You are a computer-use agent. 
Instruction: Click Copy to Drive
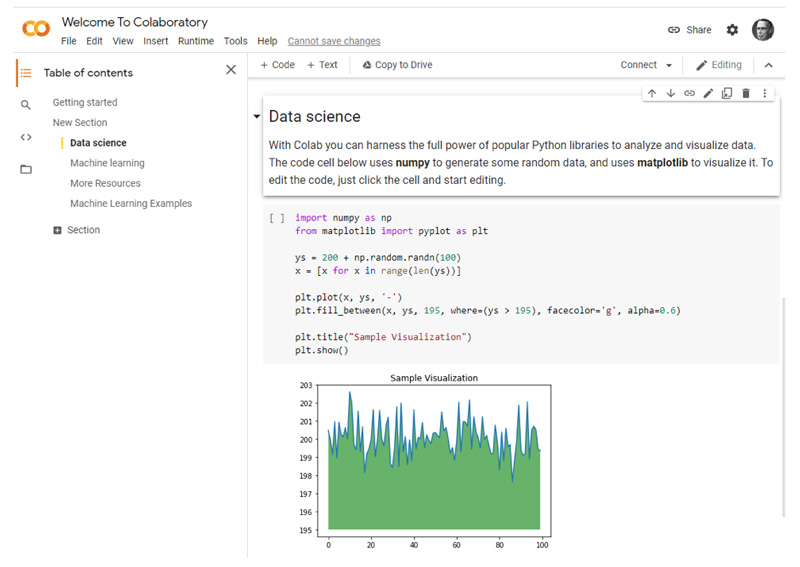[x=397, y=65]
